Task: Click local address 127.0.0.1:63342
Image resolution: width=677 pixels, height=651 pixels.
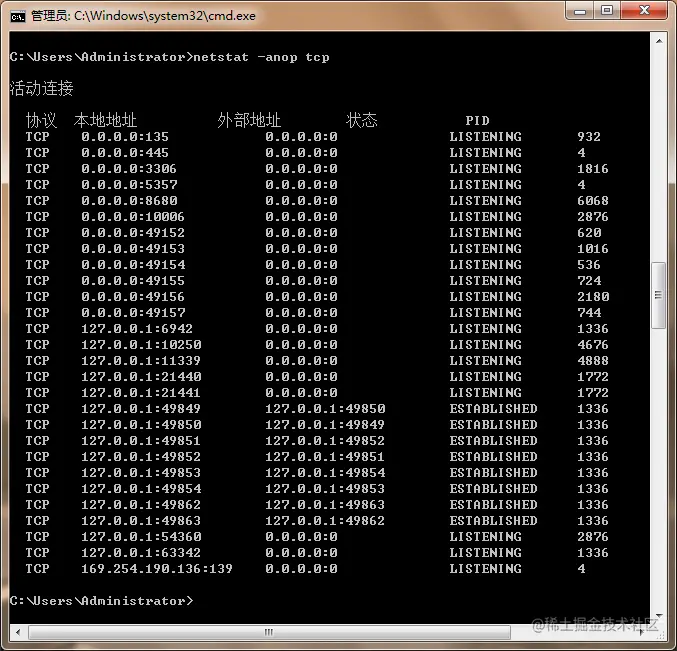Action: tap(141, 553)
